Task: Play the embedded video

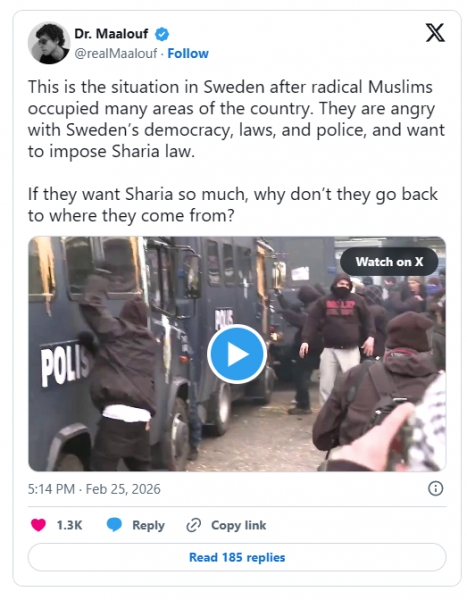Action: point(237,354)
